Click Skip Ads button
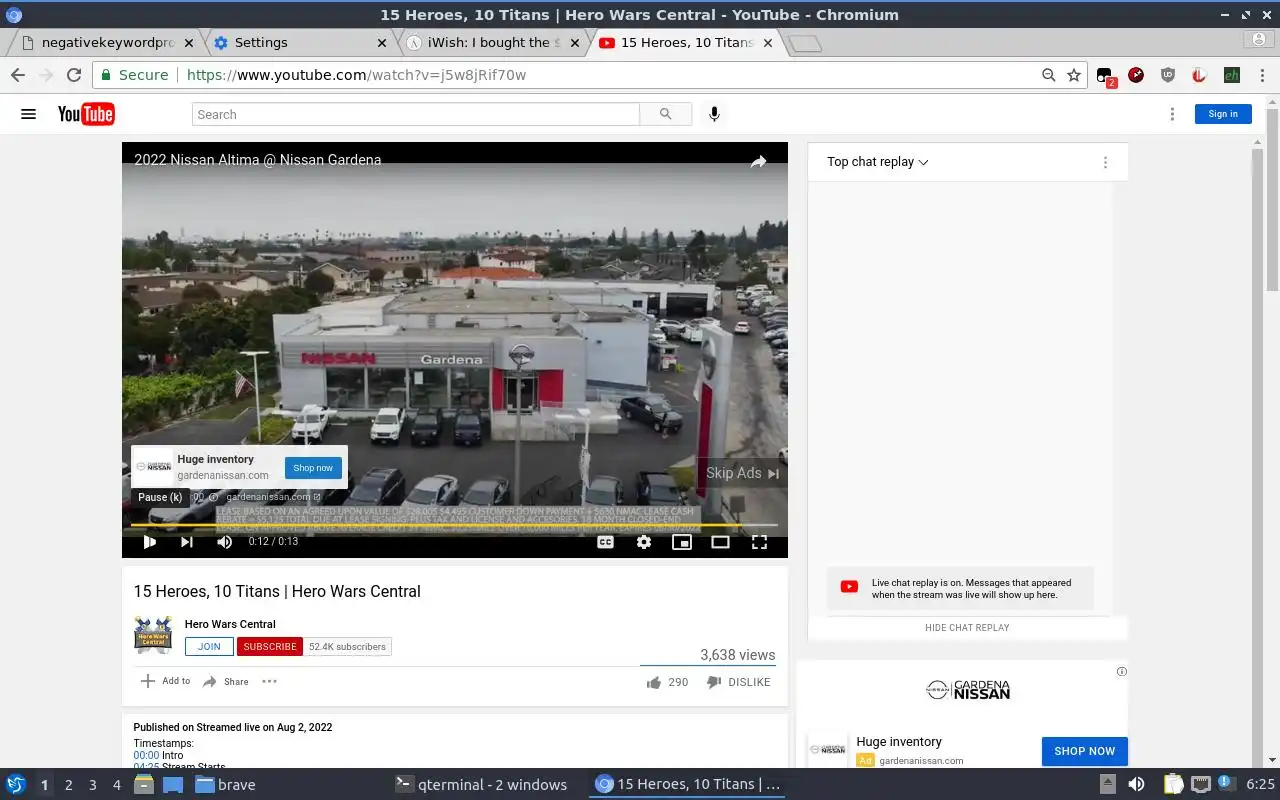 (x=742, y=473)
